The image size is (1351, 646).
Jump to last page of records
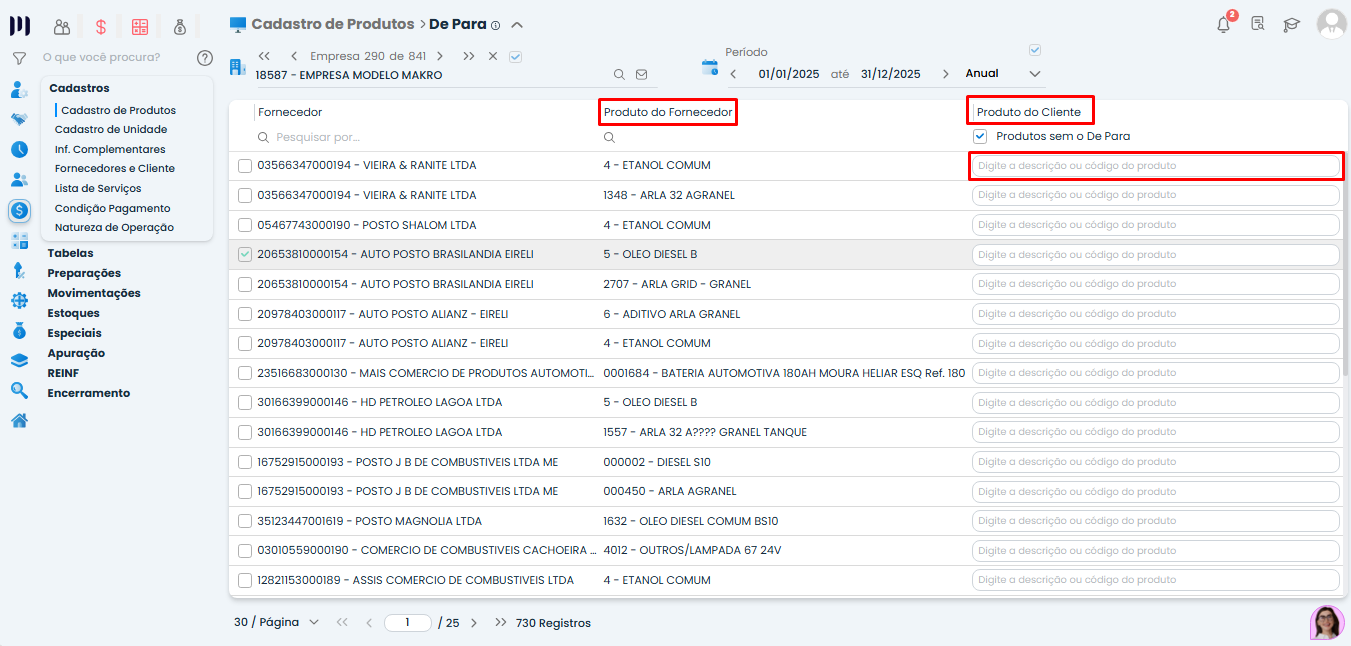pyautogui.click(x=500, y=622)
